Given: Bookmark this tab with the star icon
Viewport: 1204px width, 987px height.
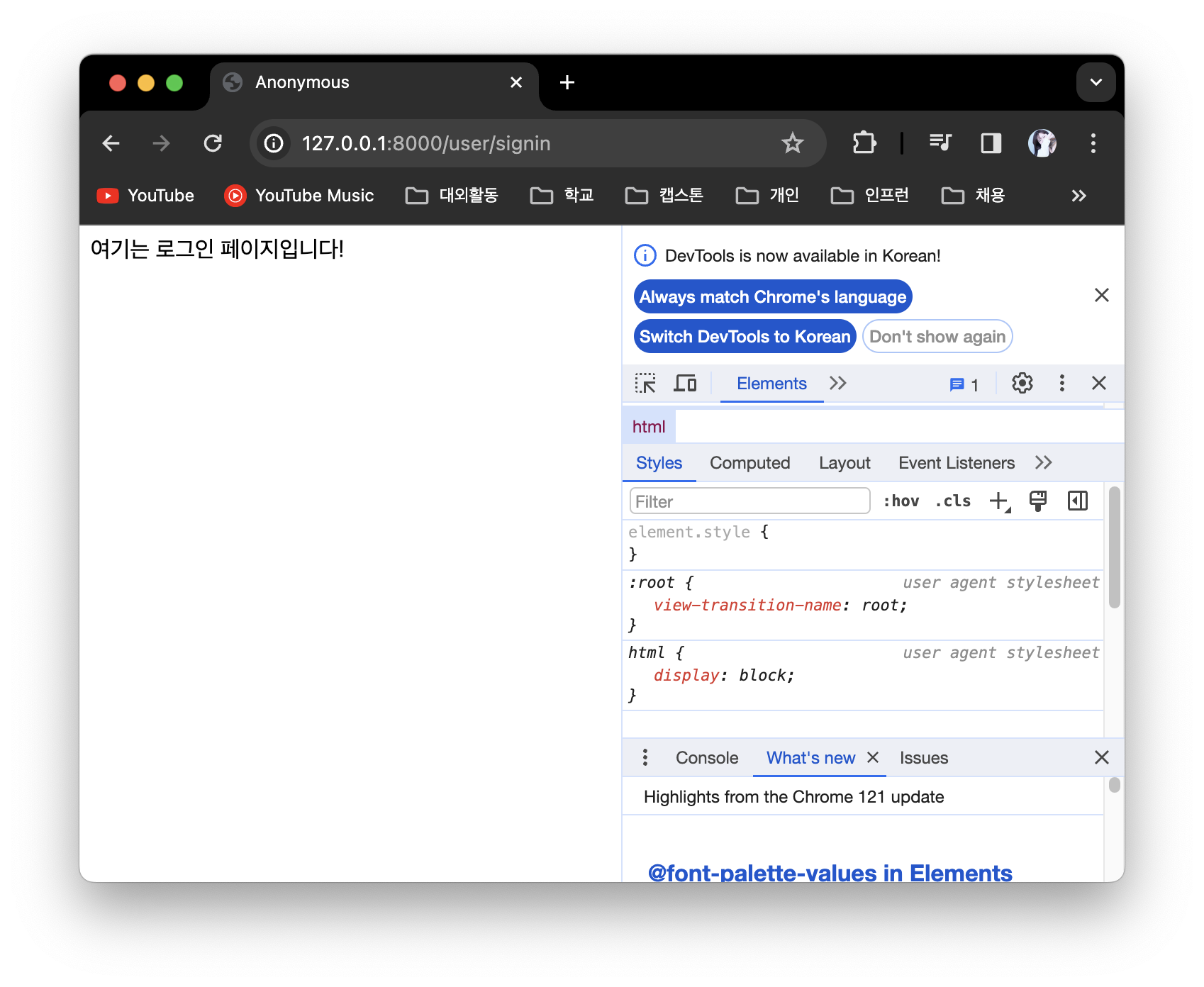Looking at the screenshot, I should coord(792,144).
